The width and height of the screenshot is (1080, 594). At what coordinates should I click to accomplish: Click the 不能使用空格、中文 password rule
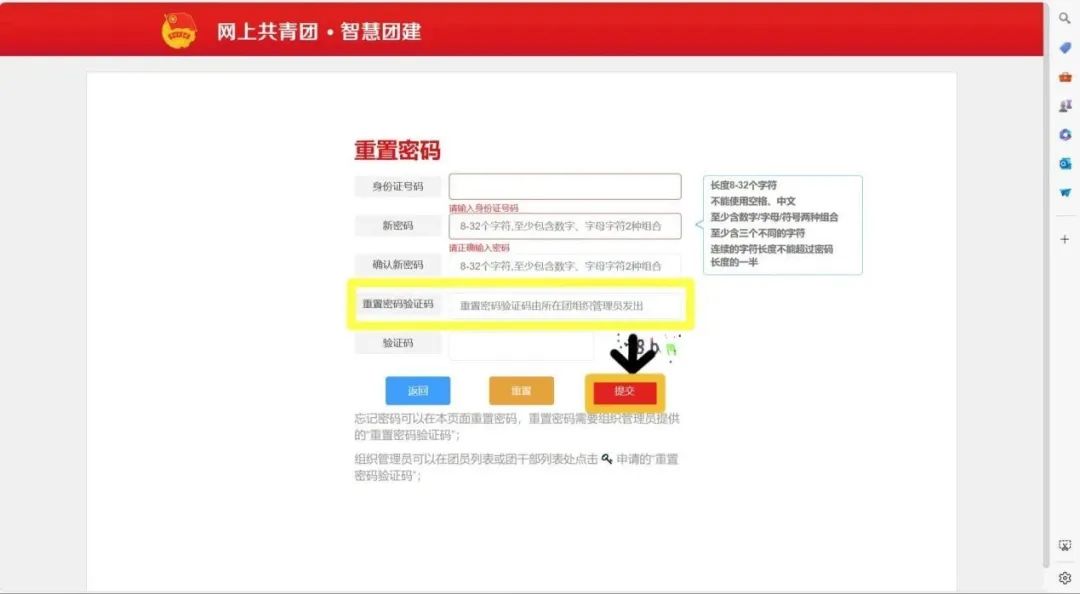(754, 201)
